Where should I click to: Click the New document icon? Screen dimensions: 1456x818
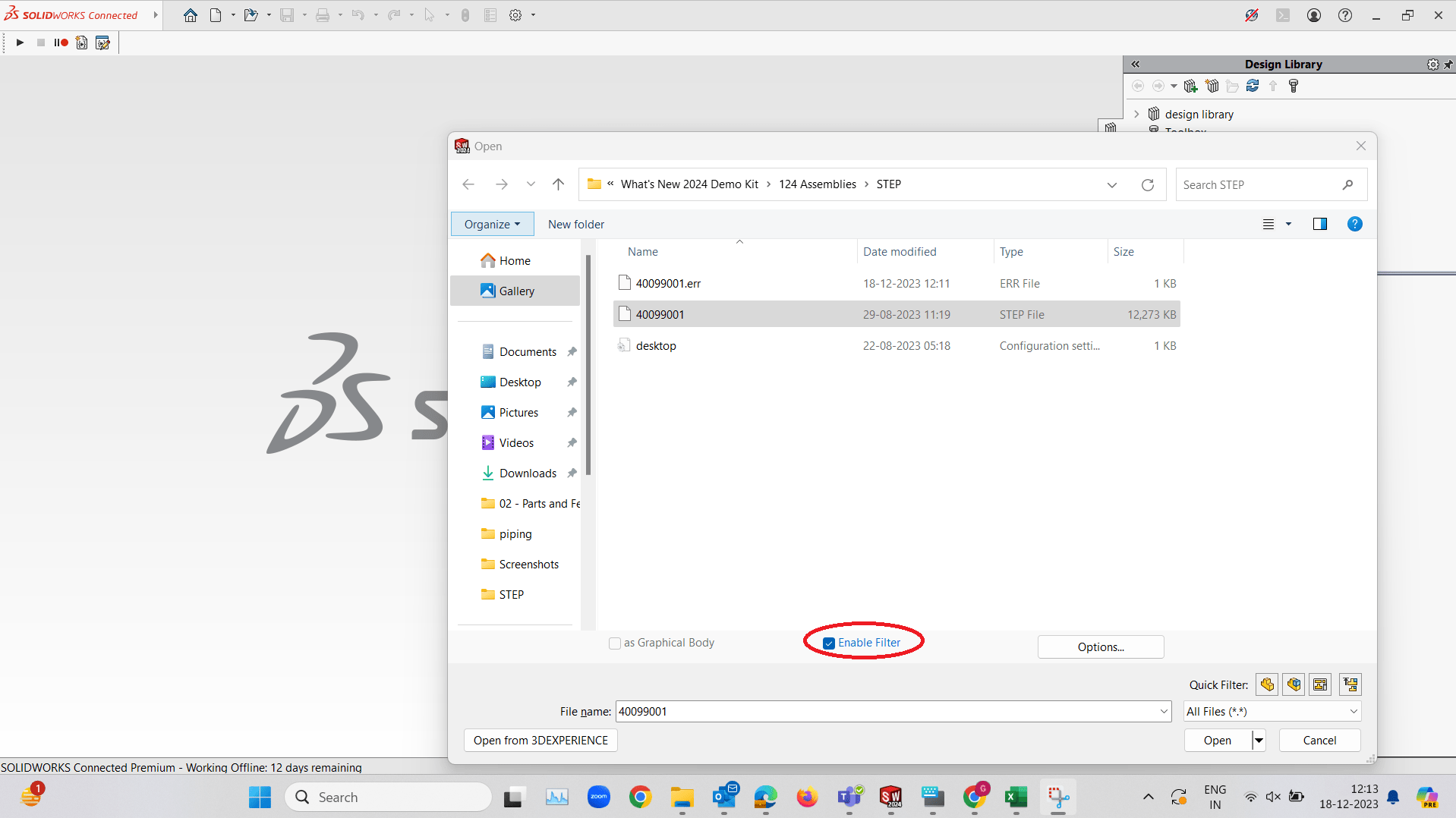216,15
